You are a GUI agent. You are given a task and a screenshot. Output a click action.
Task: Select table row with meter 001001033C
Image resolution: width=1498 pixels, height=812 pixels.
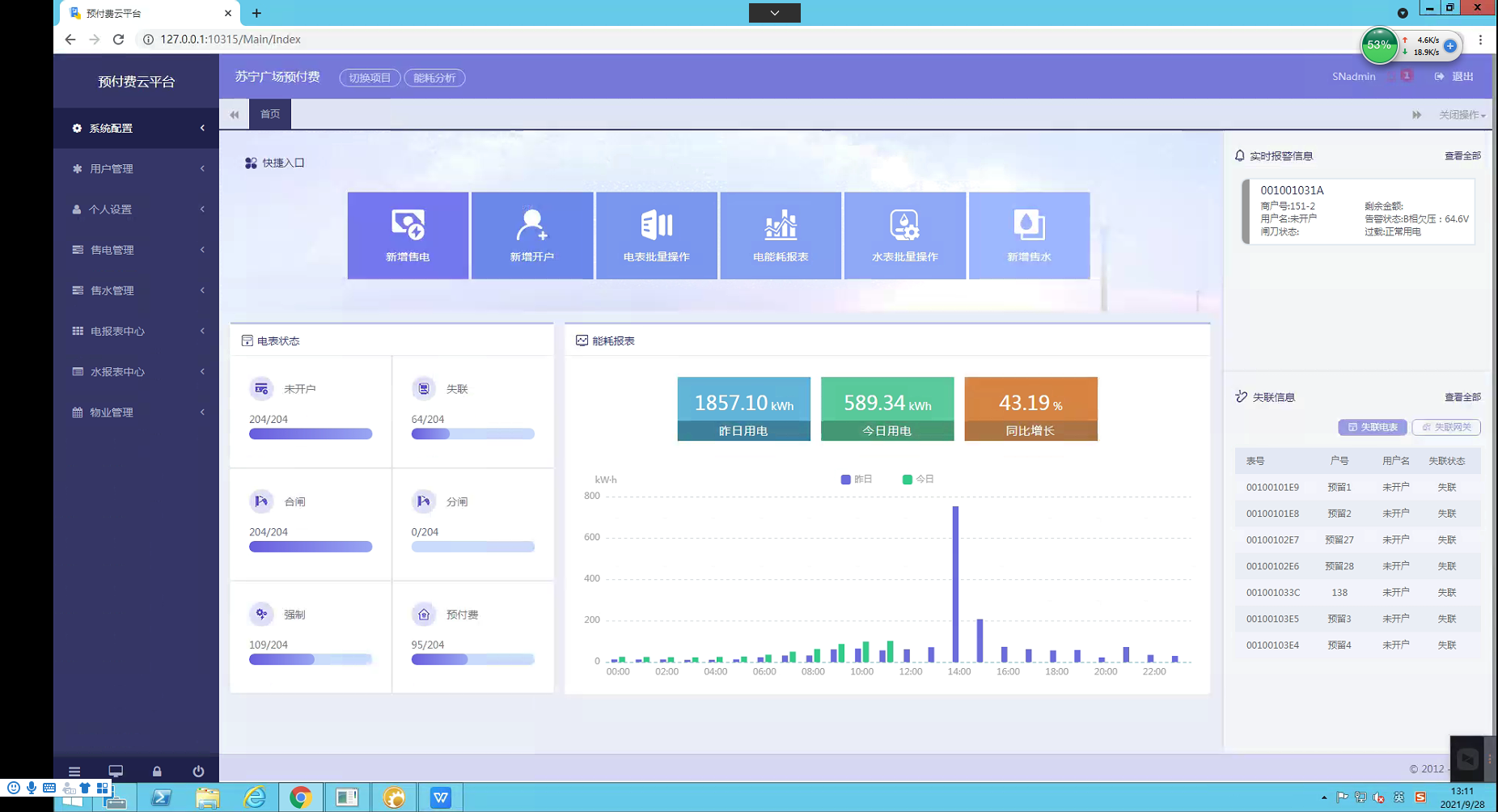click(x=1358, y=592)
